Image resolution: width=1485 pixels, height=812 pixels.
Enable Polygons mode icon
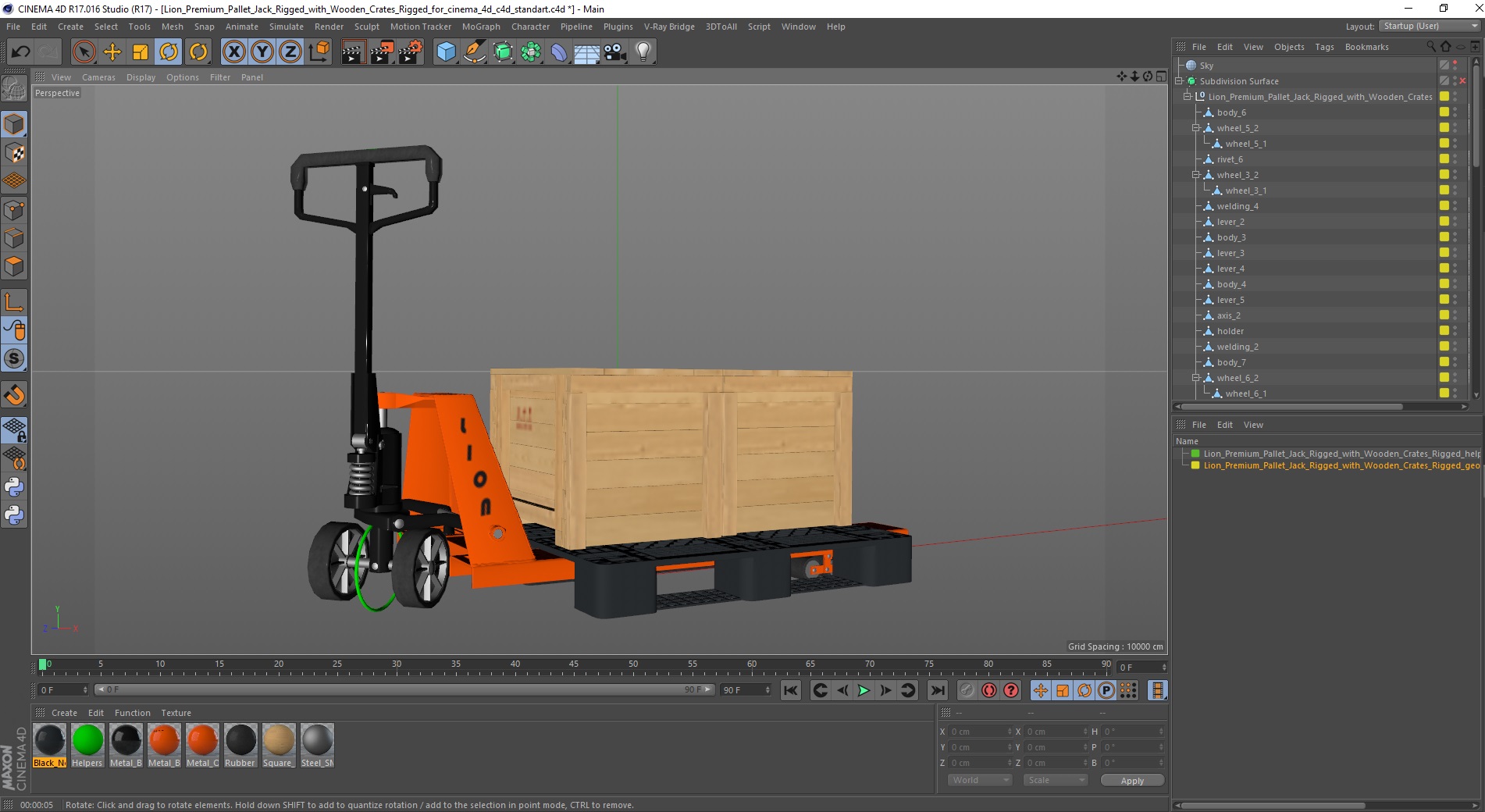(14, 266)
